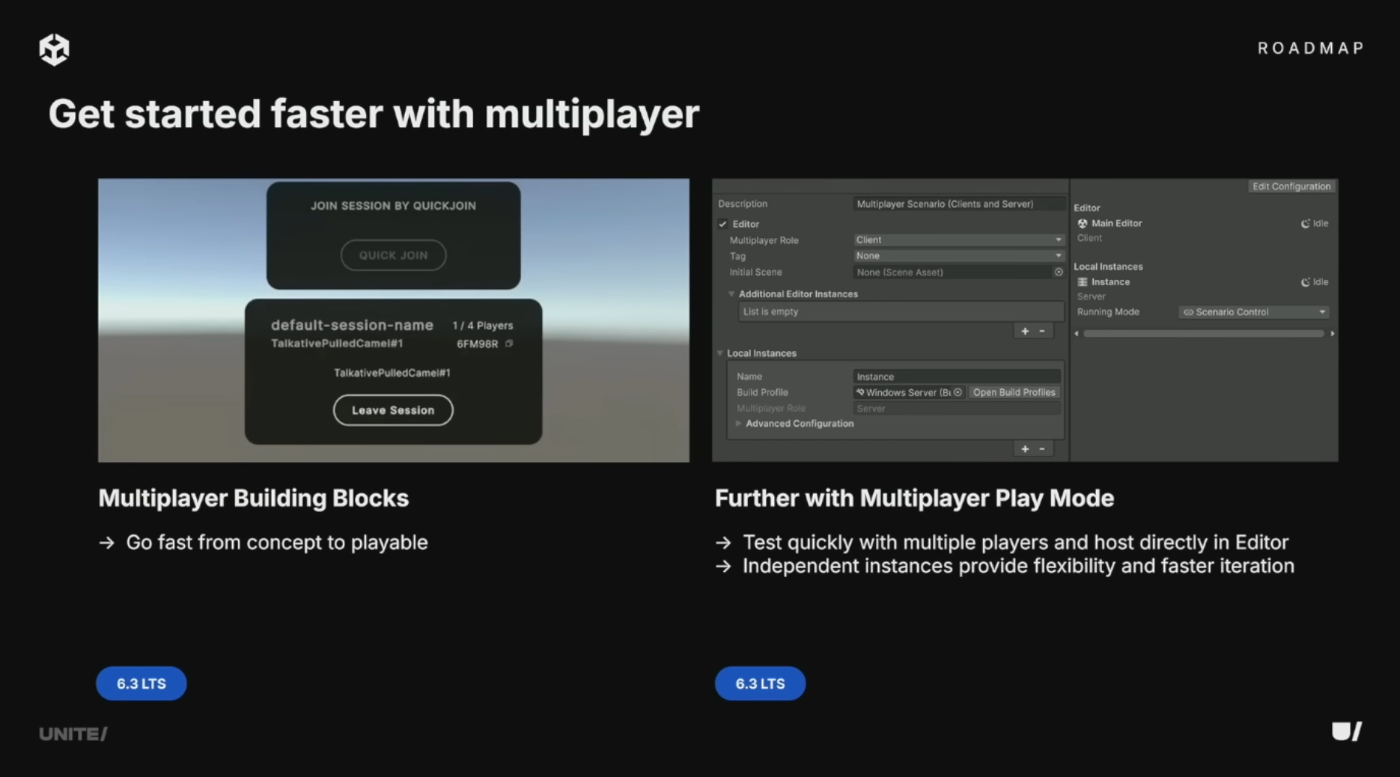Viewport: 1400px width, 777px height.
Task: Click the Unity cube logo on the slide
Action: (54, 49)
